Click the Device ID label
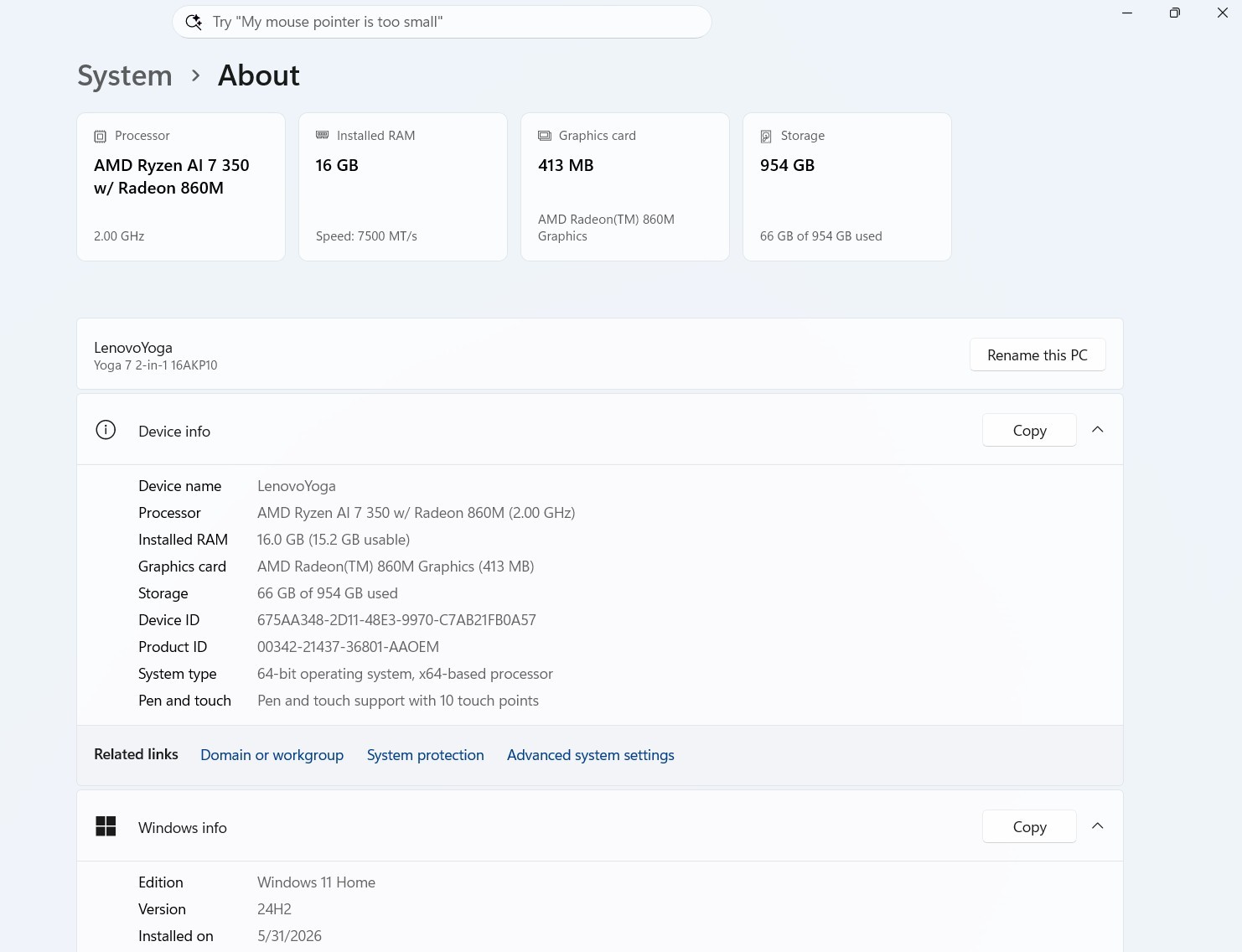Image resolution: width=1242 pixels, height=952 pixels. 169,620
